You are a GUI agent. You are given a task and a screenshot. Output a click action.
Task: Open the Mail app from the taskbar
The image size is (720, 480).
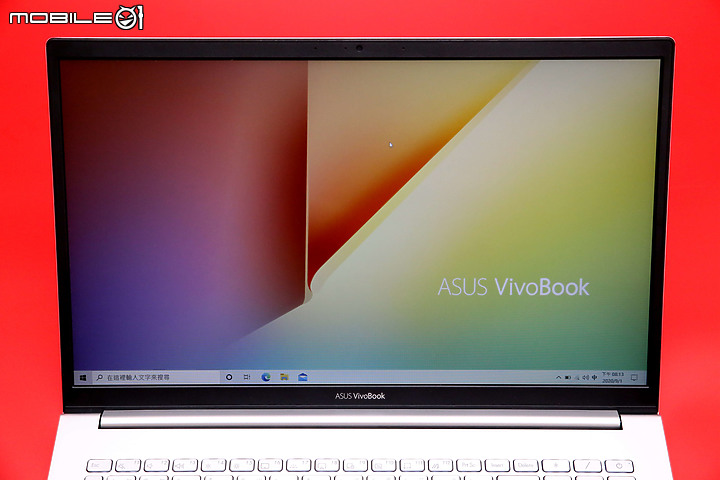point(303,377)
